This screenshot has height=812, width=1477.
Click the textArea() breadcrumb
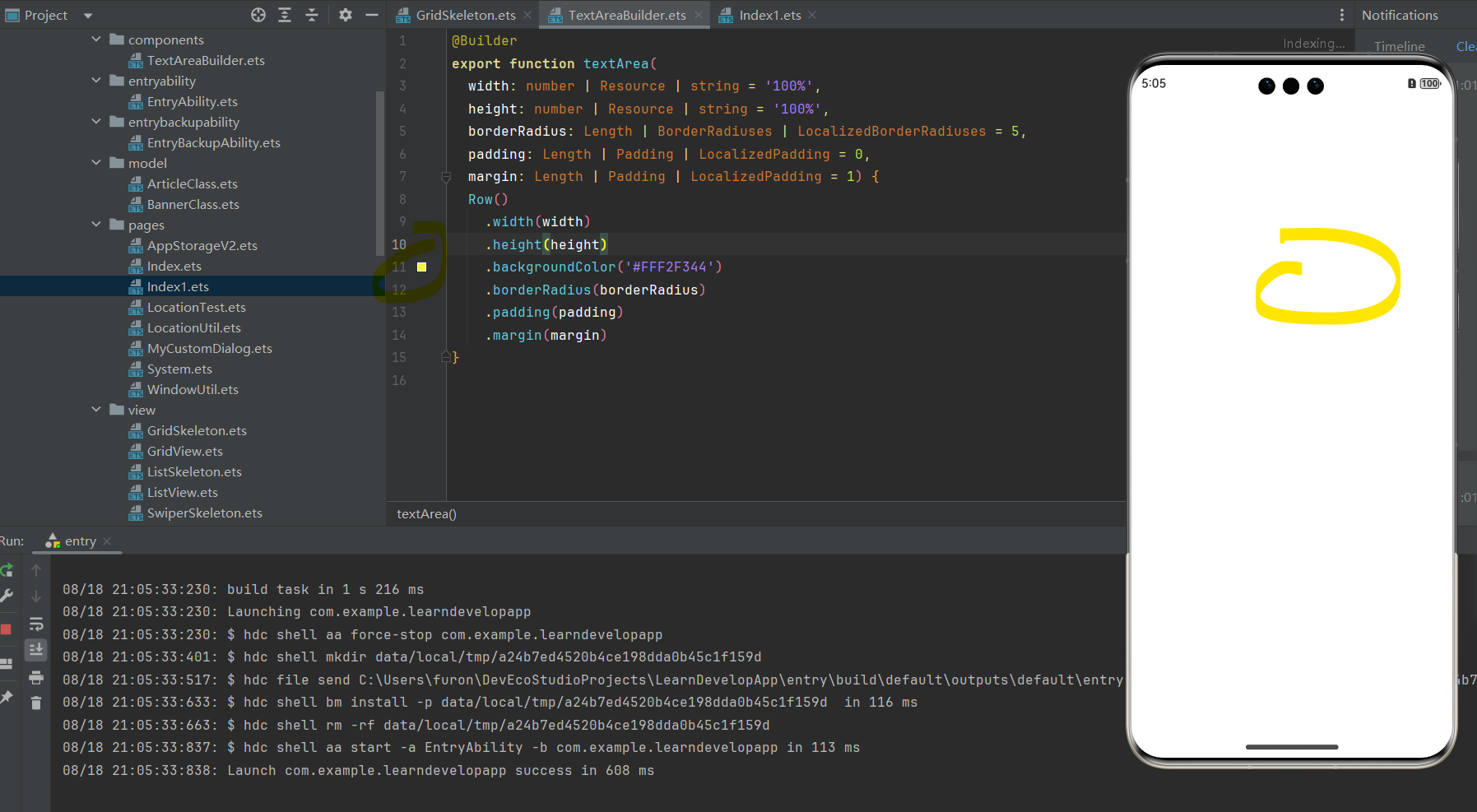(426, 514)
